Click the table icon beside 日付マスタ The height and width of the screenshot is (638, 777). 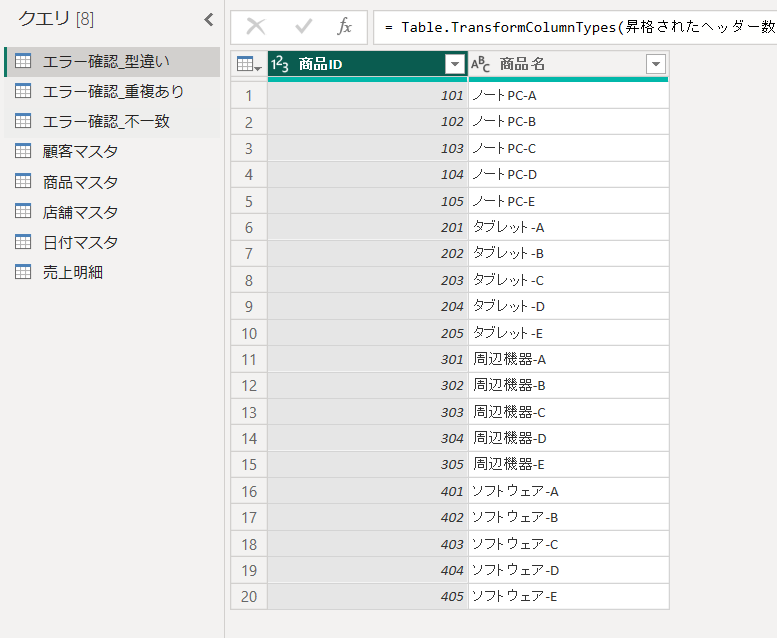23,241
